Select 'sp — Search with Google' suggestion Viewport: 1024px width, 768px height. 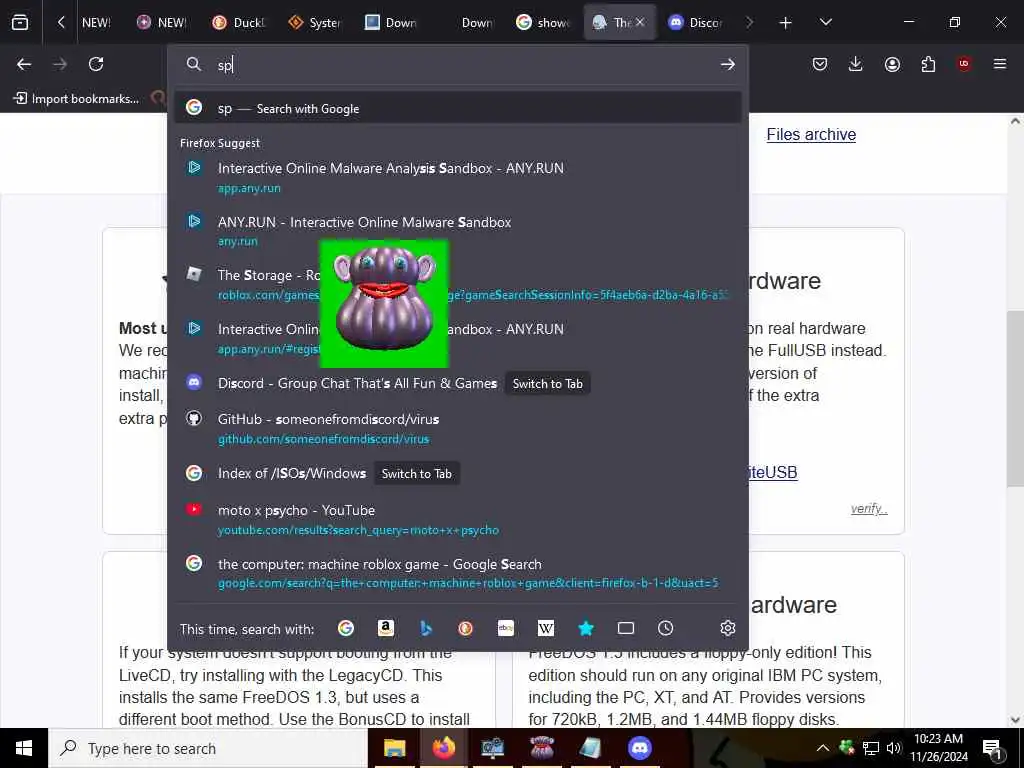pos(458,108)
